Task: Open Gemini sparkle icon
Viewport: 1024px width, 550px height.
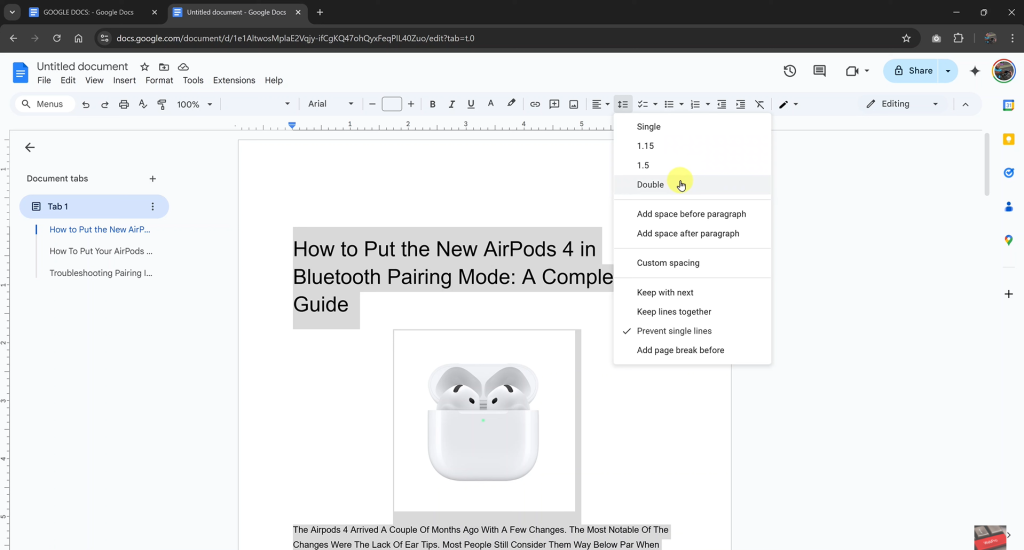Action: [975, 71]
